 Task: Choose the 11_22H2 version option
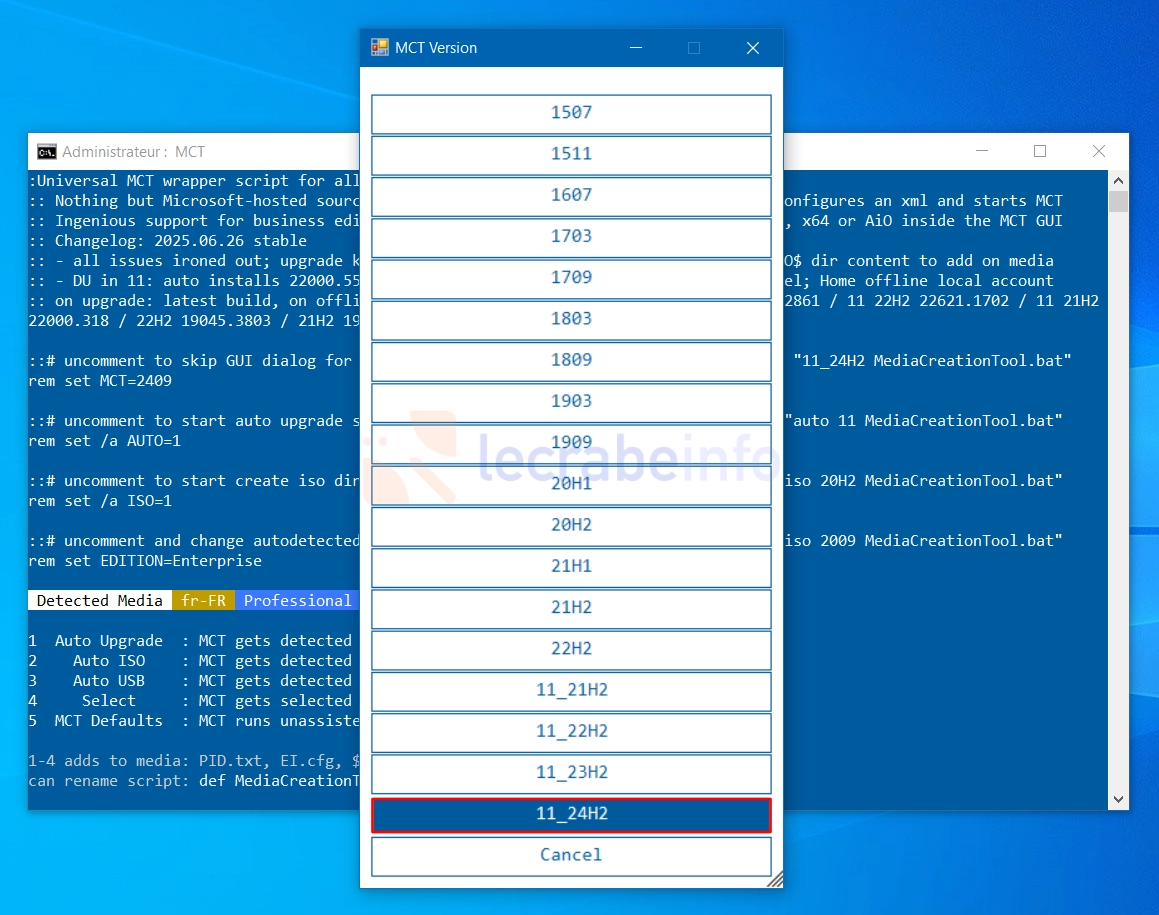[x=571, y=731]
